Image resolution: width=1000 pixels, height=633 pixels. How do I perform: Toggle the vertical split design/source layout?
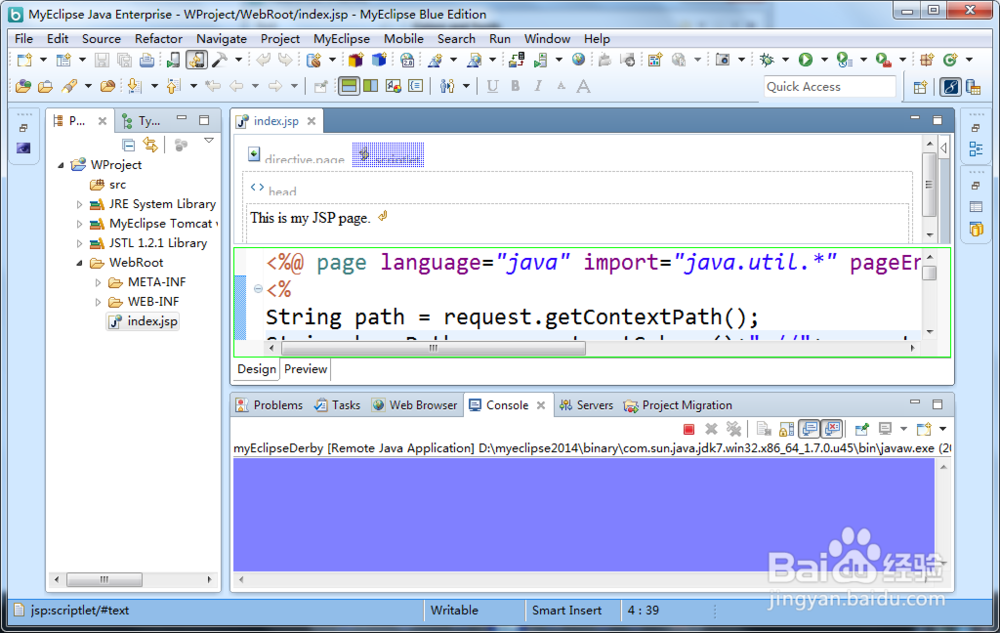click(371, 86)
